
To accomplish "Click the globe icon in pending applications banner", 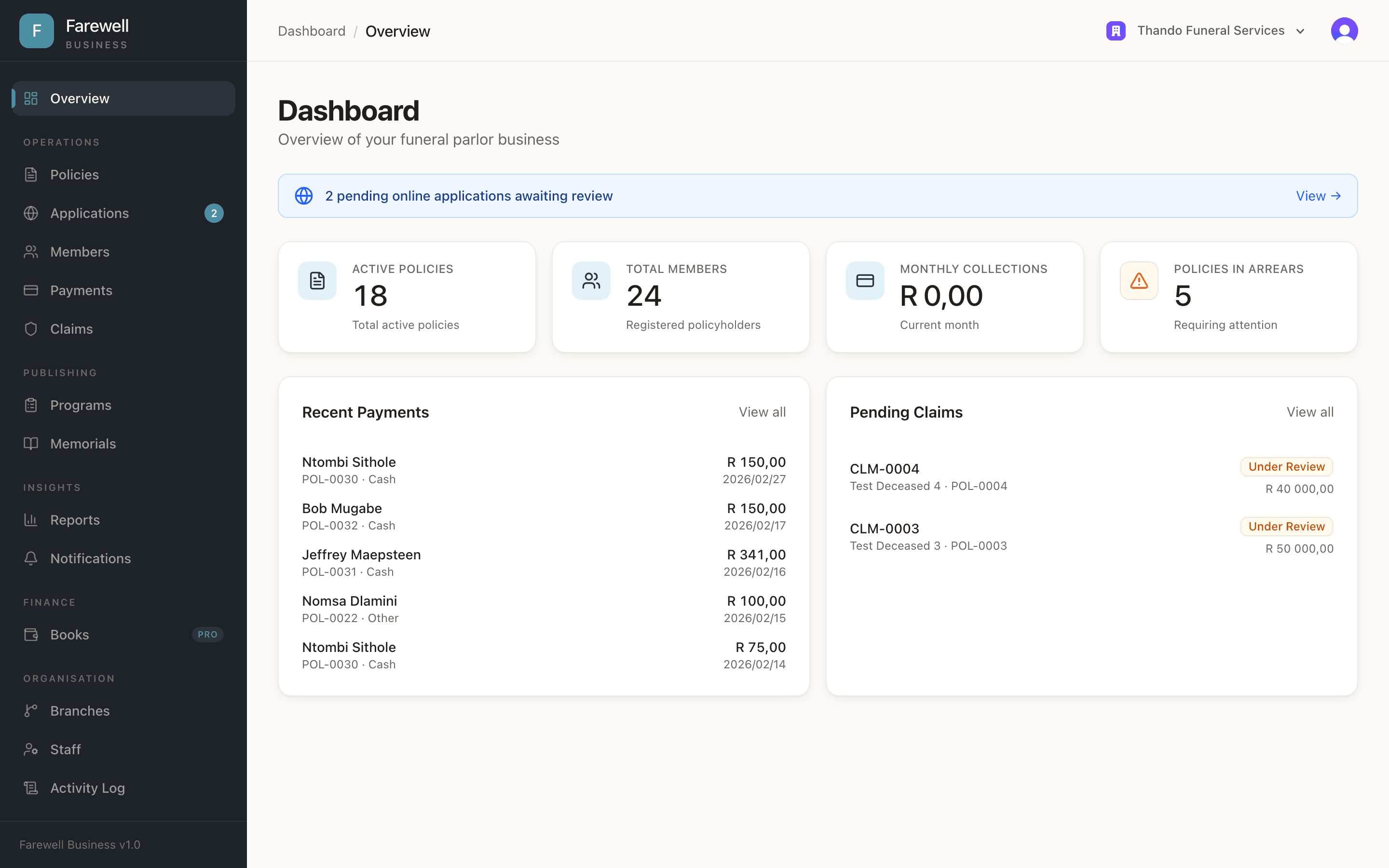I will (304, 196).
